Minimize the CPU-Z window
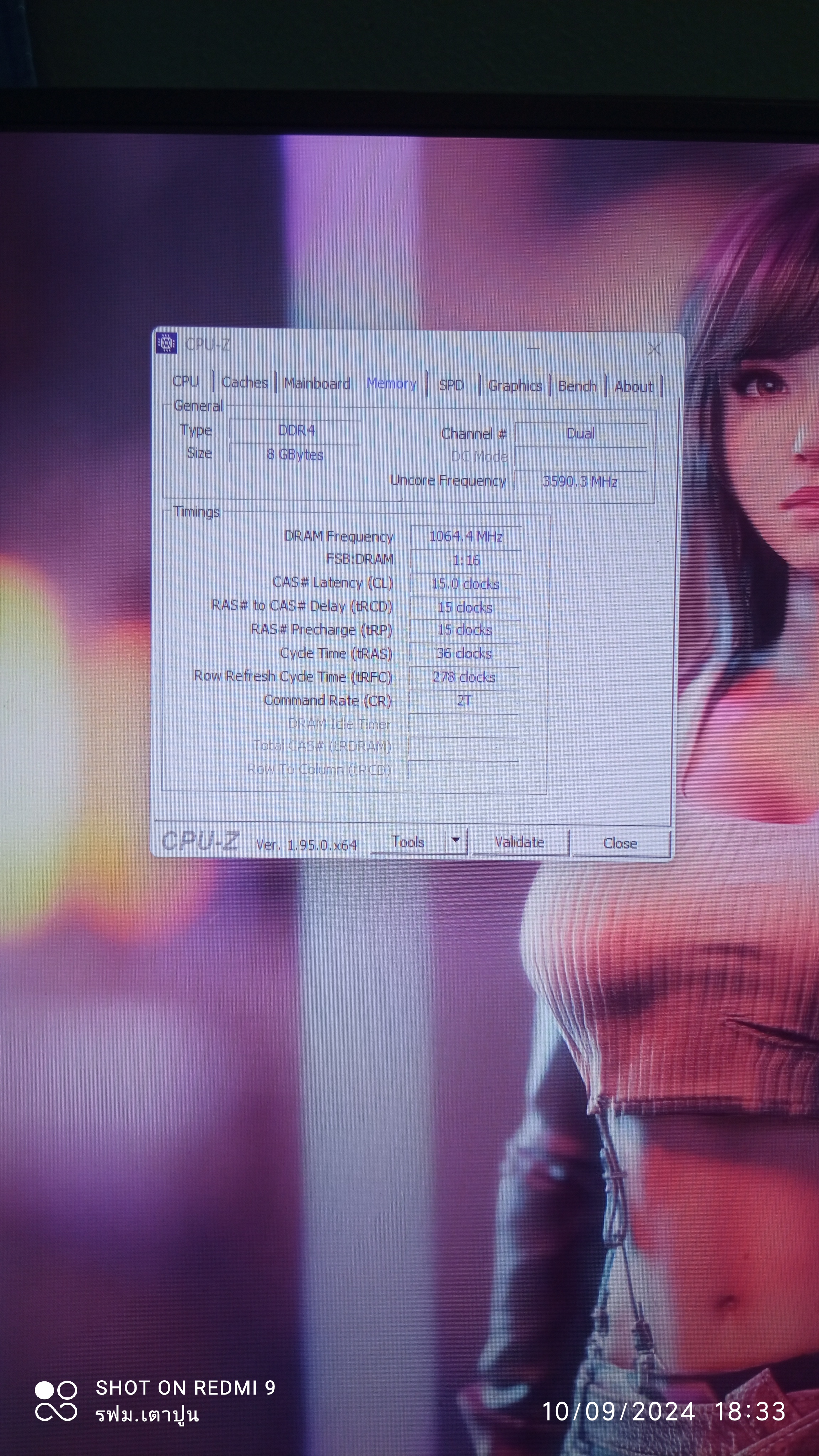Image resolution: width=819 pixels, height=1456 pixels. pyautogui.click(x=533, y=348)
